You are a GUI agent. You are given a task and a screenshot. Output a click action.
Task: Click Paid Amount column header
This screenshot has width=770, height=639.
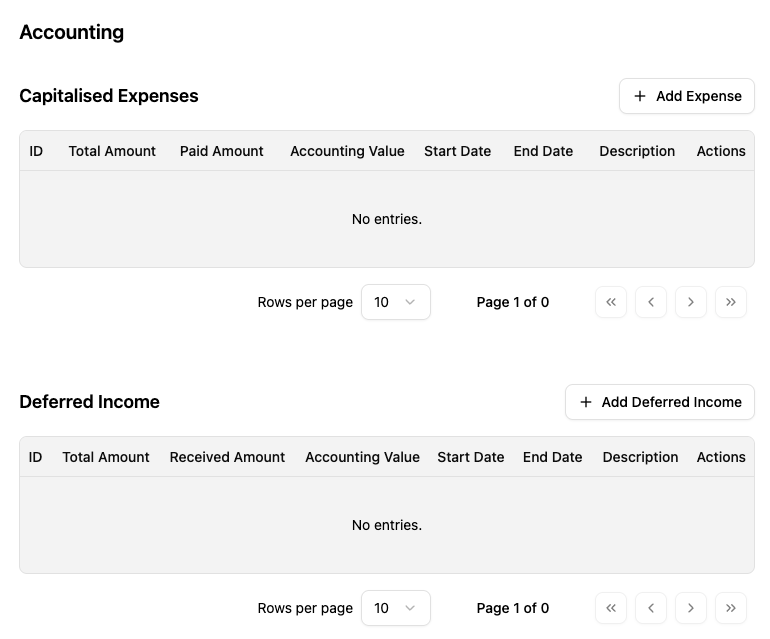tap(222, 151)
